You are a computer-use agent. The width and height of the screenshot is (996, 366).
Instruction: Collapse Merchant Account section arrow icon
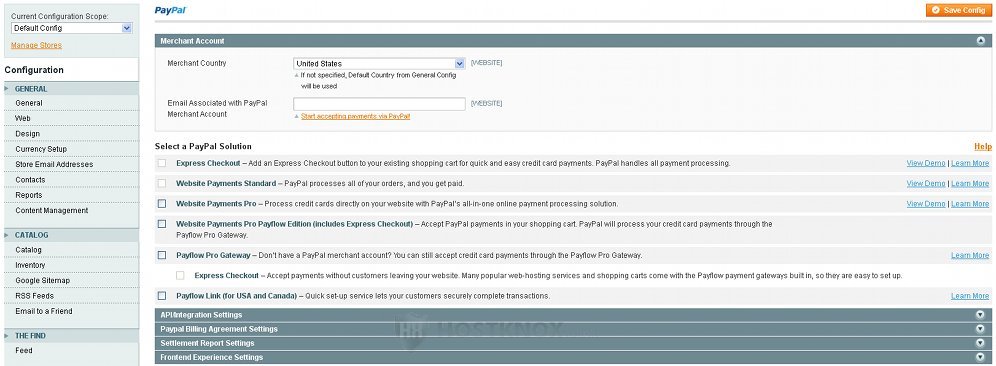[x=981, y=41]
